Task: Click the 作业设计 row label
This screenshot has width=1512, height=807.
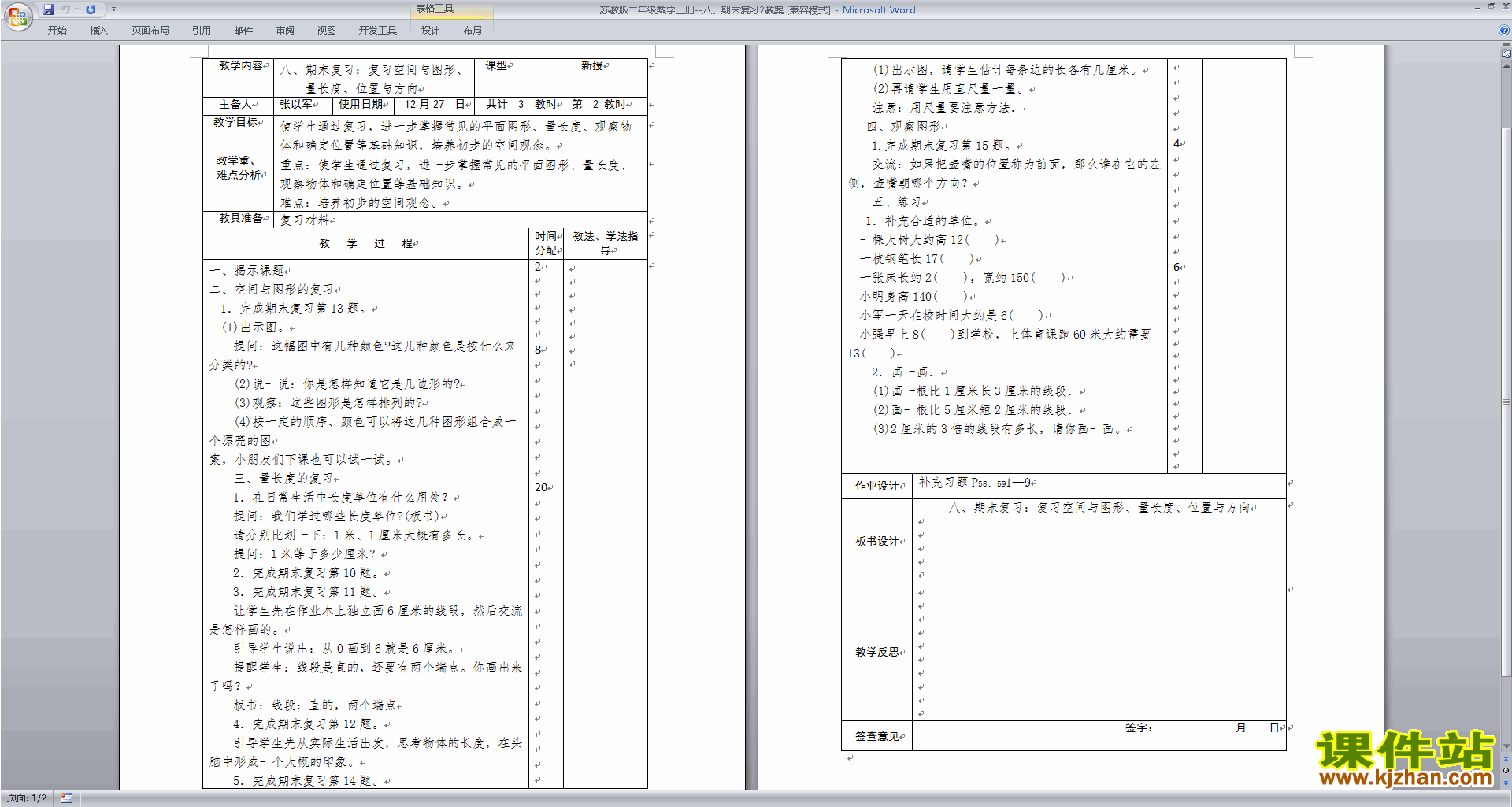Action: click(877, 486)
